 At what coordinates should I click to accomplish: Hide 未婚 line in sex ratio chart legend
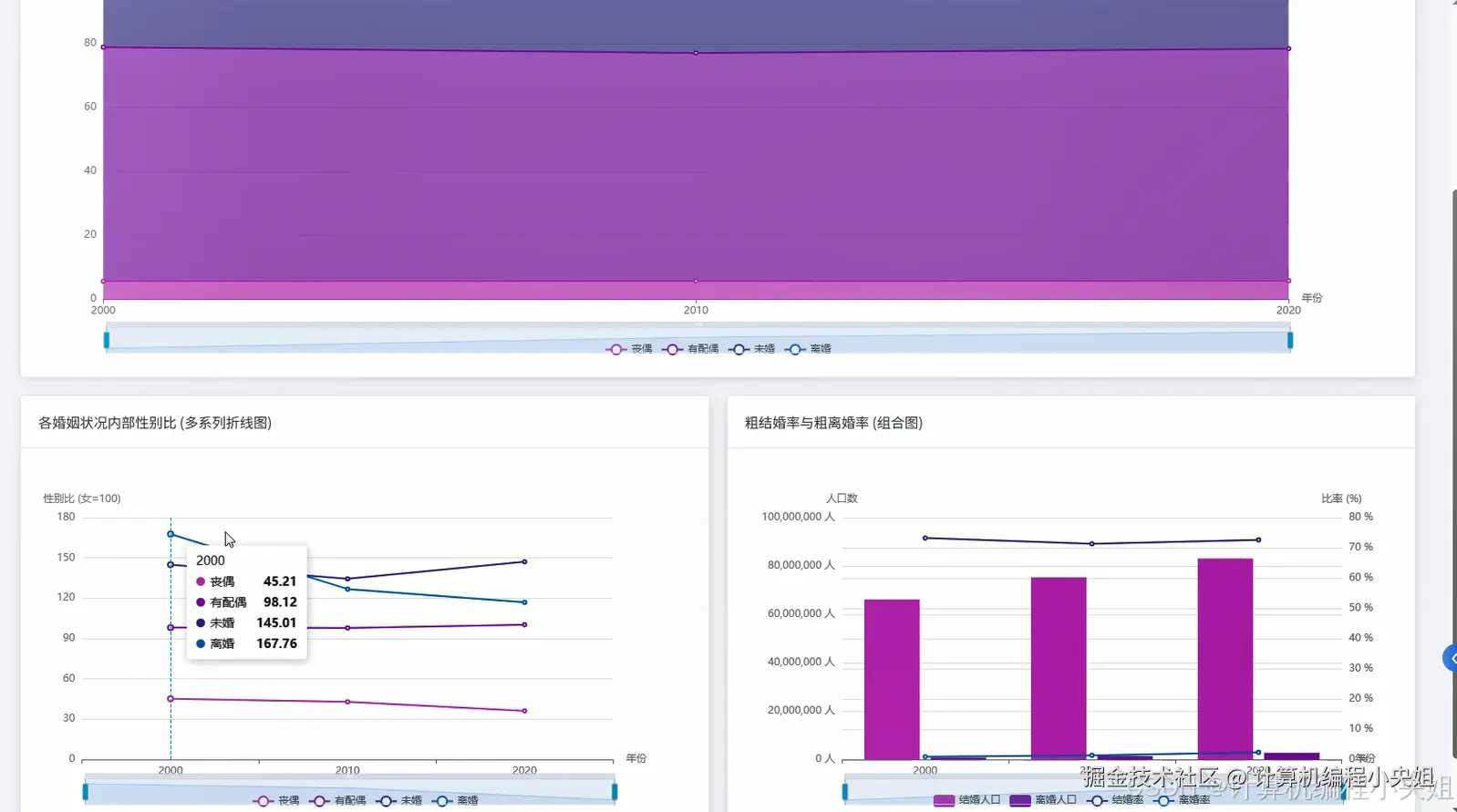399,800
